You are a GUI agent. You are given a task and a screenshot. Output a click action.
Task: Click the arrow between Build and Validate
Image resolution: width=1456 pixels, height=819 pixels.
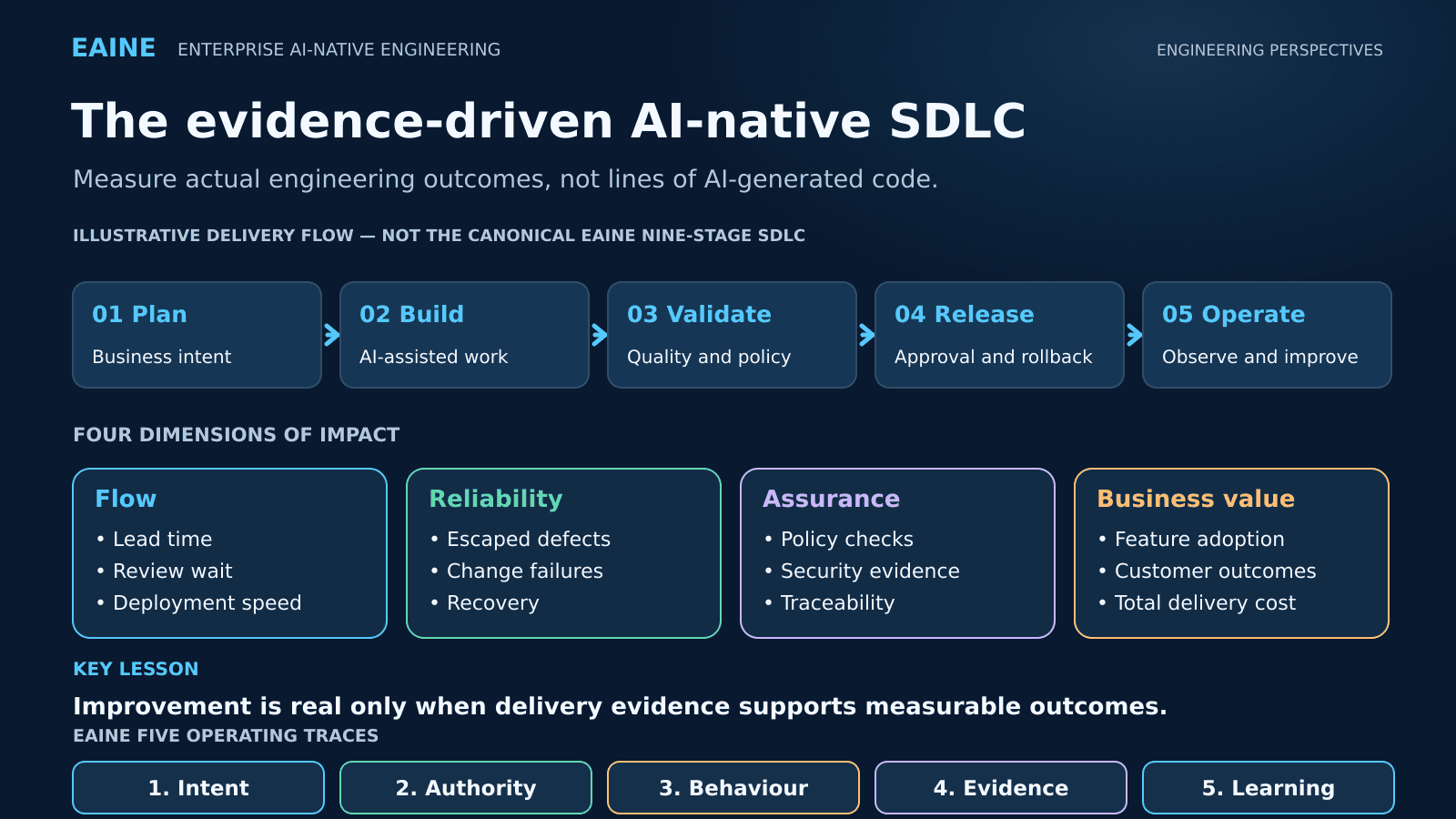599,335
